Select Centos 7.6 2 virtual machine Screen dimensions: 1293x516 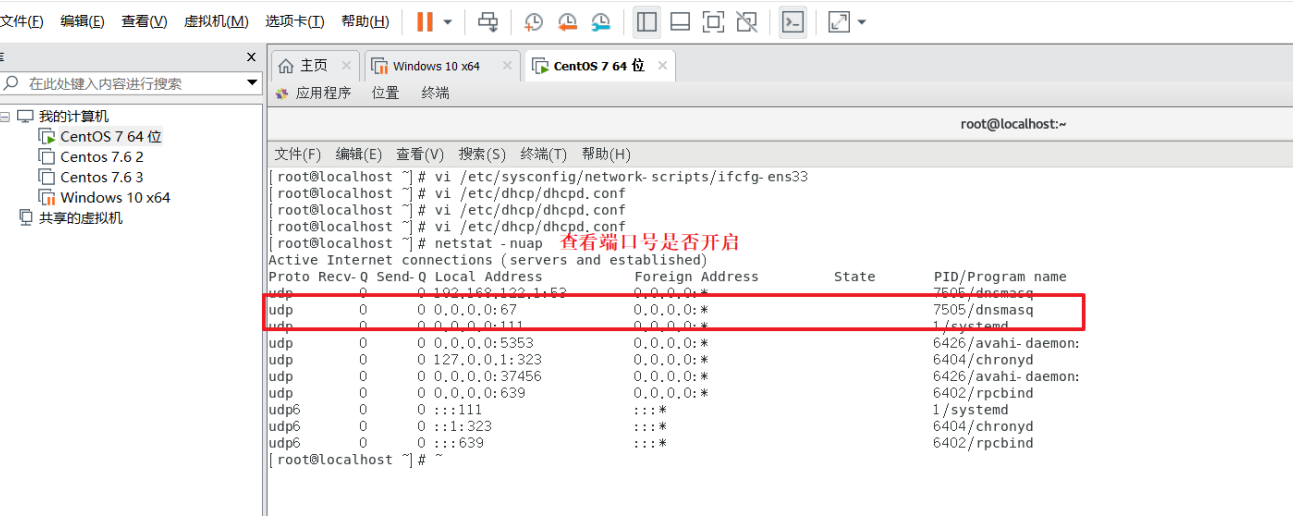102,157
